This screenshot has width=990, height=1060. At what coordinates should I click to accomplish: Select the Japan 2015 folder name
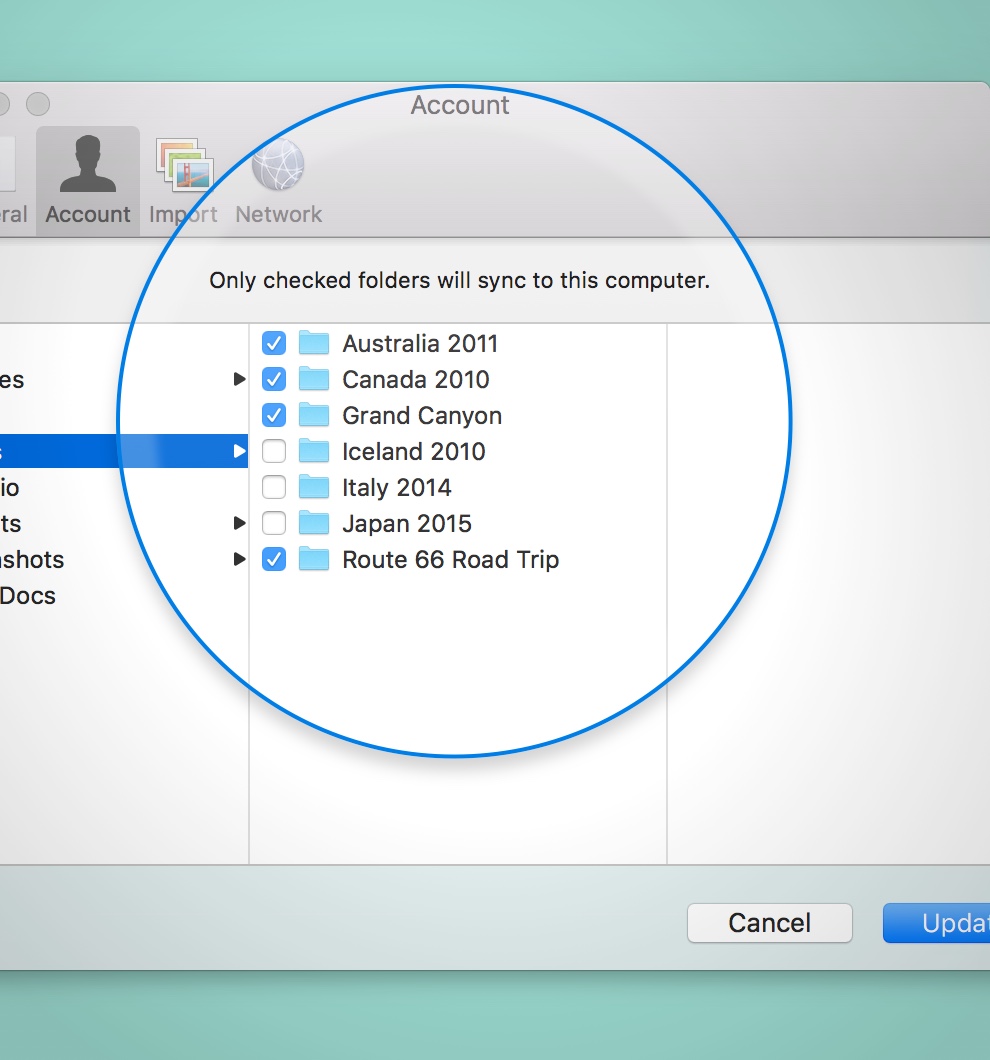(x=406, y=524)
